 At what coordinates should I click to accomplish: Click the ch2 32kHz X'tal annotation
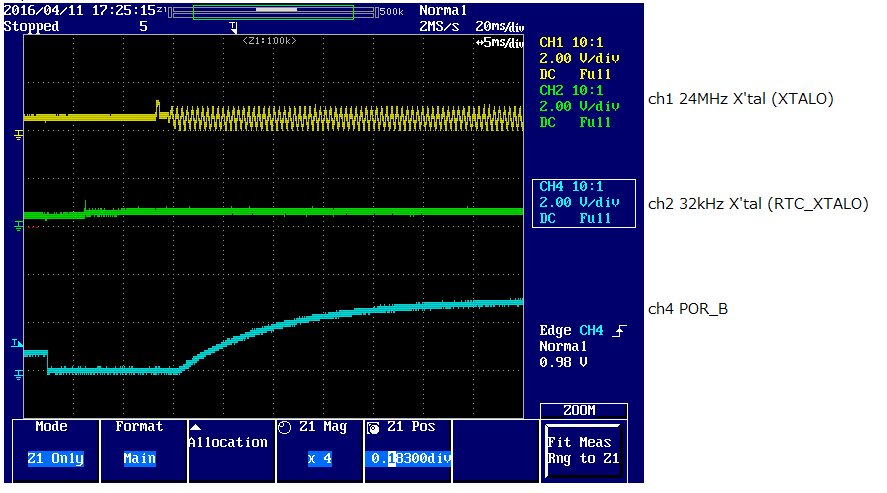(x=758, y=204)
